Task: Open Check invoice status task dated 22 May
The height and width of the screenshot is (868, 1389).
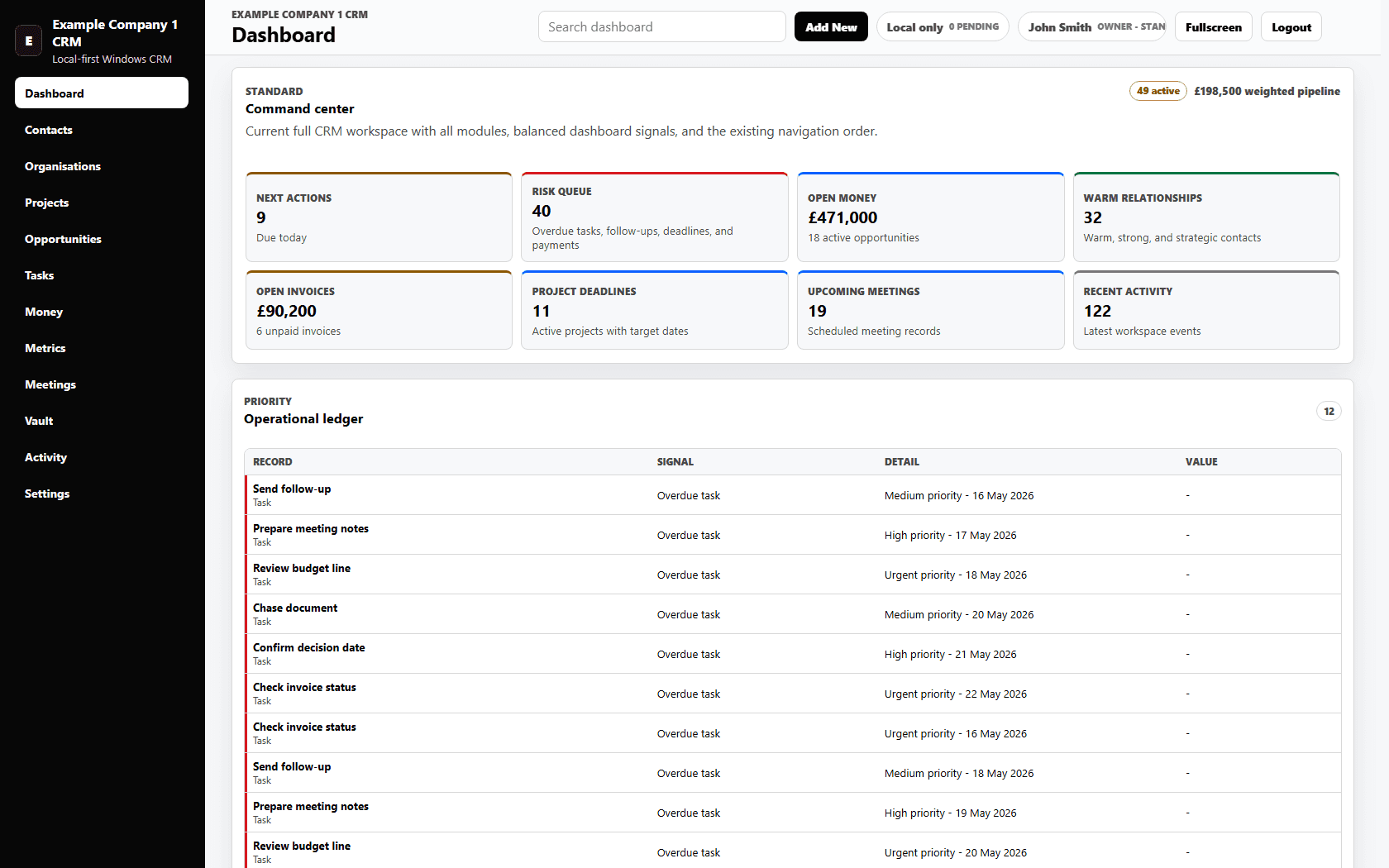Action: tap(793, 694)
